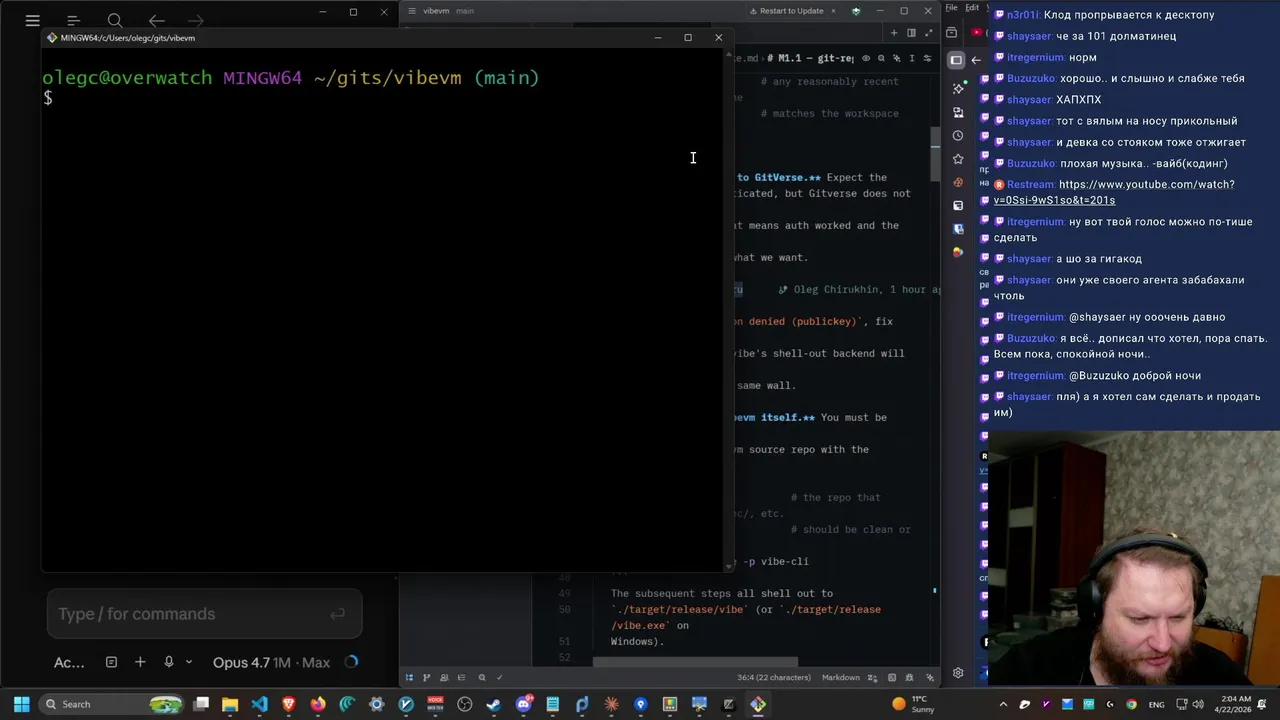Click the green shield icon in editor title bar
This screenshot has height=720, width=1280.
[856, 11]
